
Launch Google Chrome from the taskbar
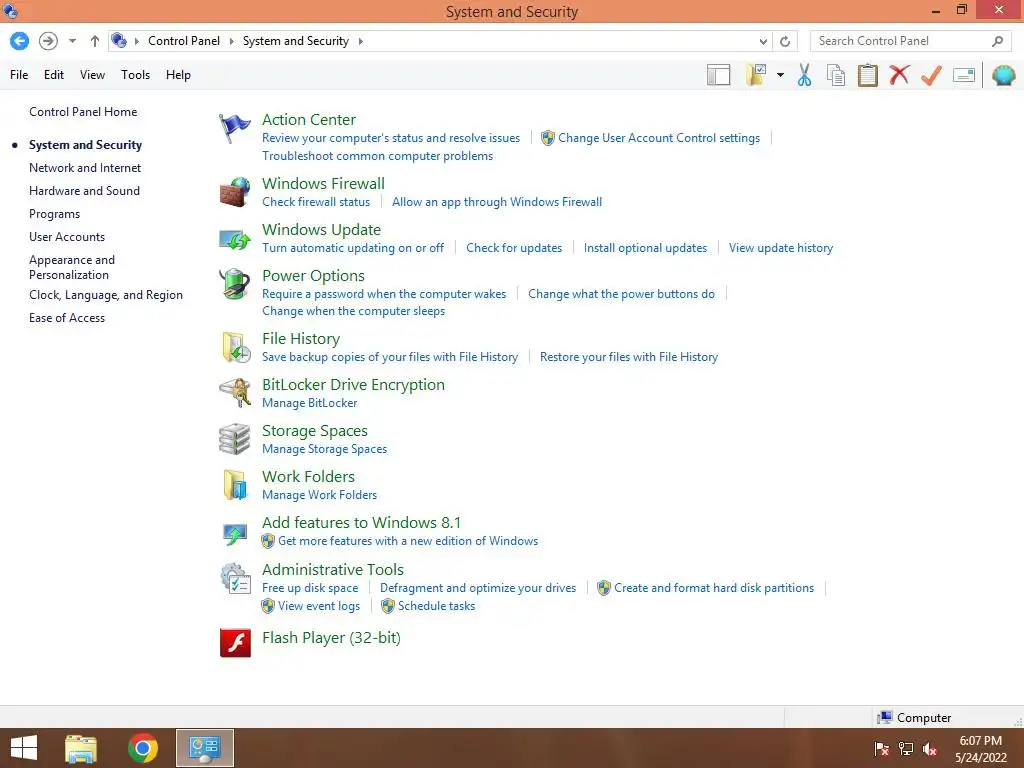143,748
